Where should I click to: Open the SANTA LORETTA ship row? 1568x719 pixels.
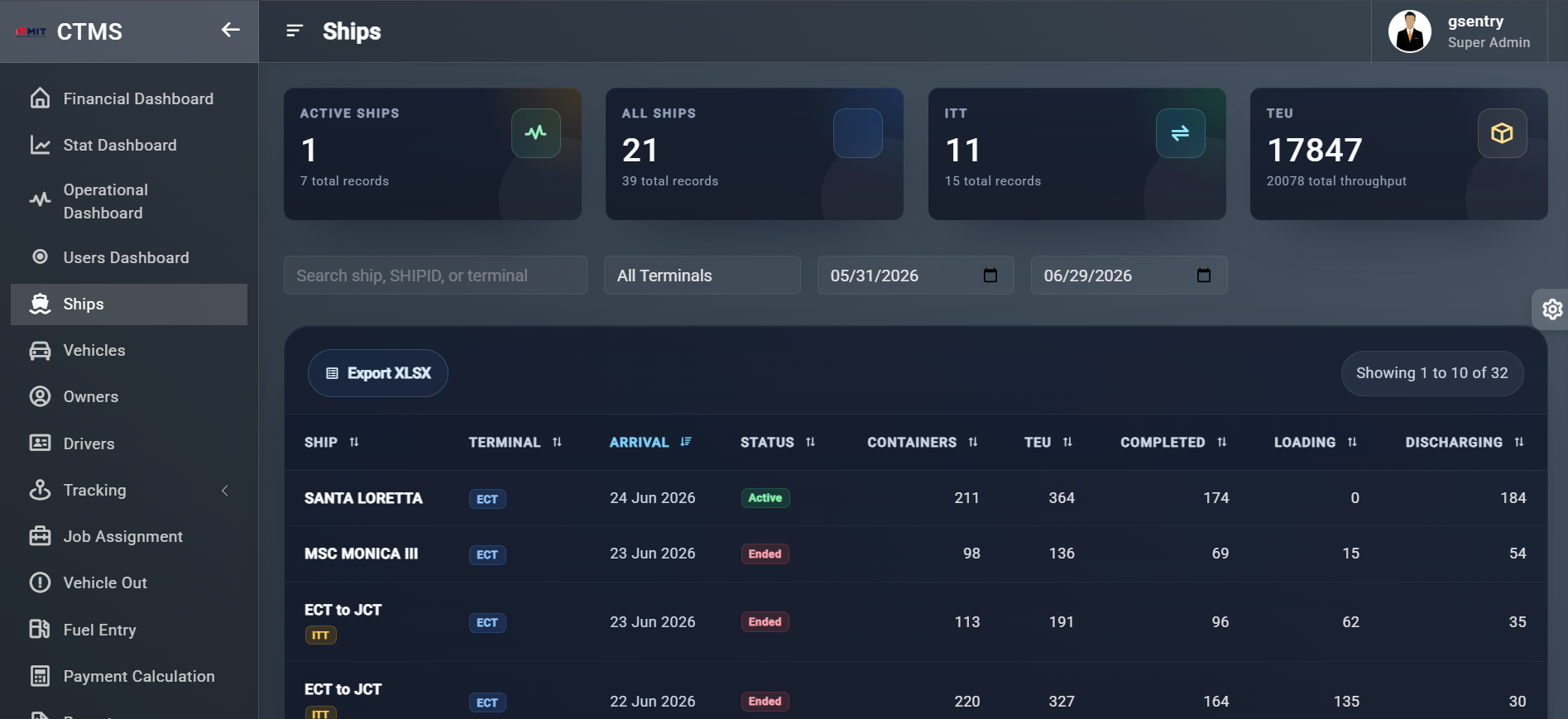[x=916, y=498]
